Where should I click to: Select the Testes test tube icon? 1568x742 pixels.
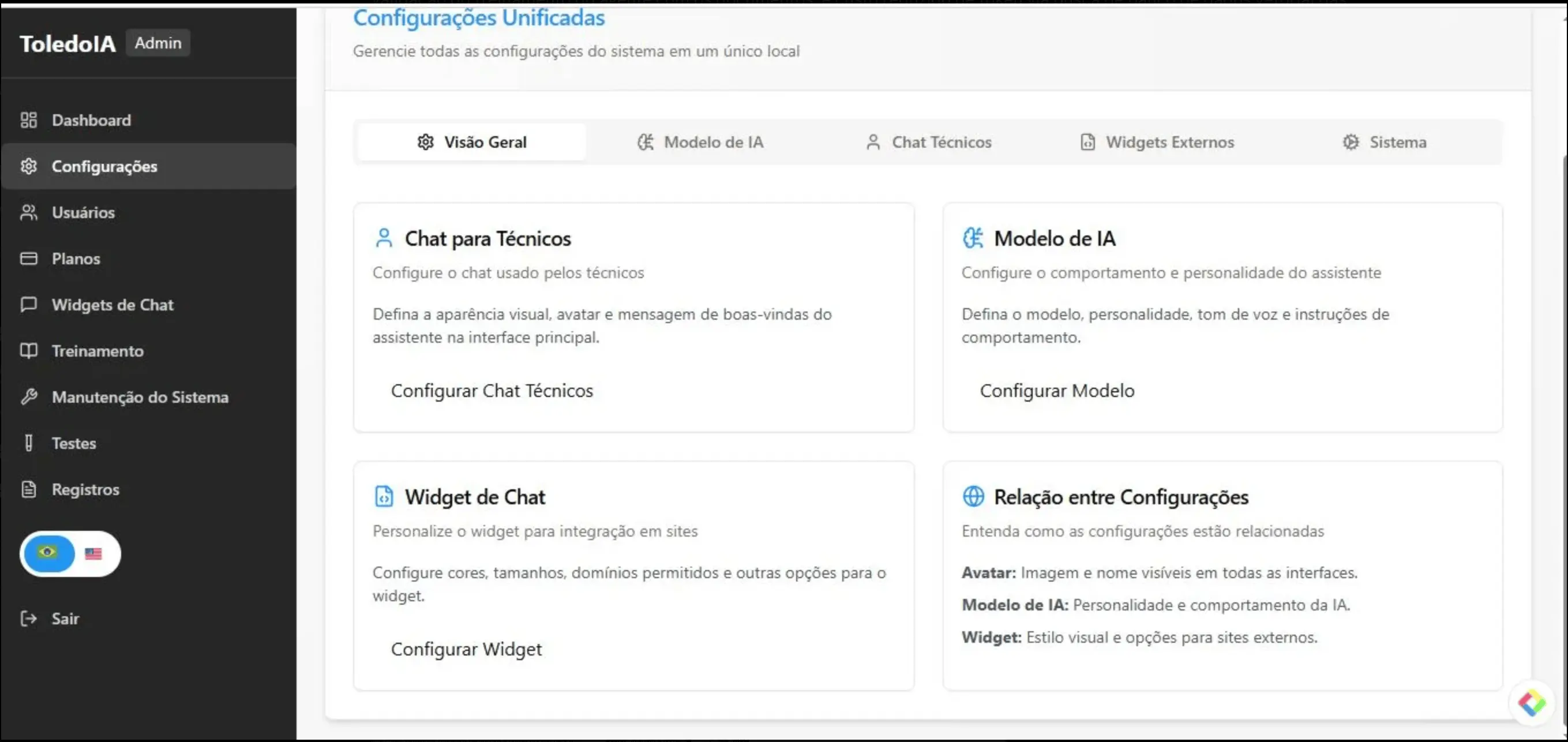pyautogui.click(x=29, y=443)
